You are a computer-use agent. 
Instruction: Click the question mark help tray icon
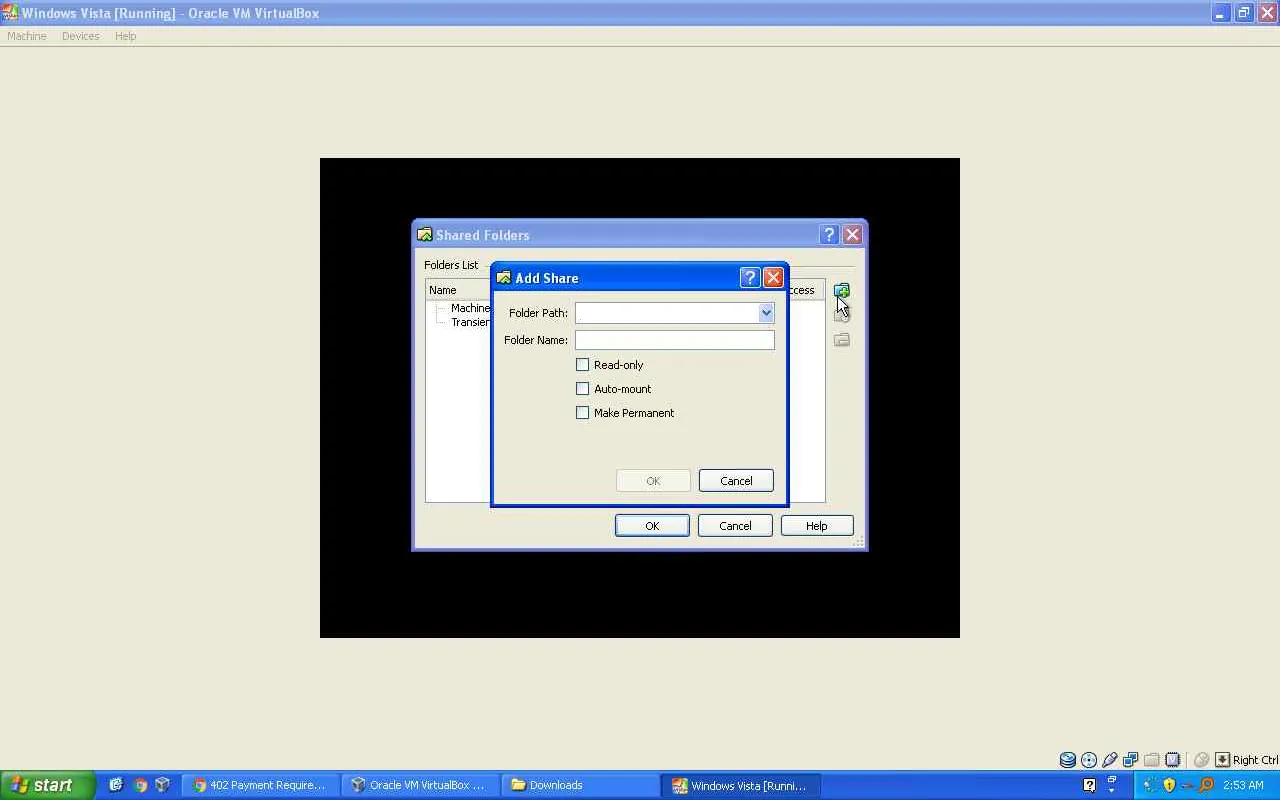[1090, 785]
